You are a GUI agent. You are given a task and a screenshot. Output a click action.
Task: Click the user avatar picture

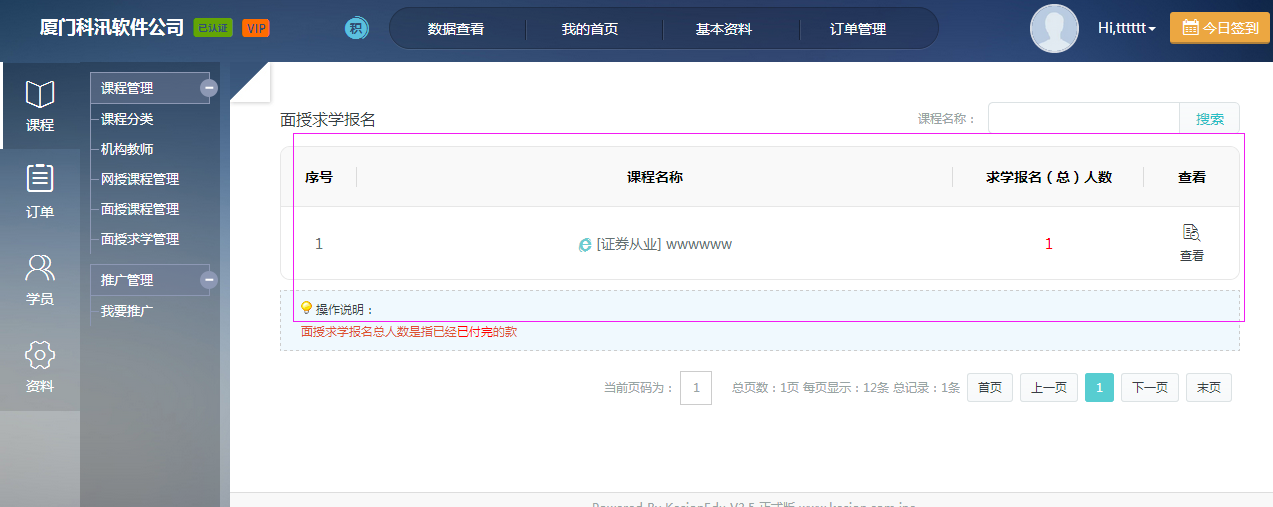1054,29
